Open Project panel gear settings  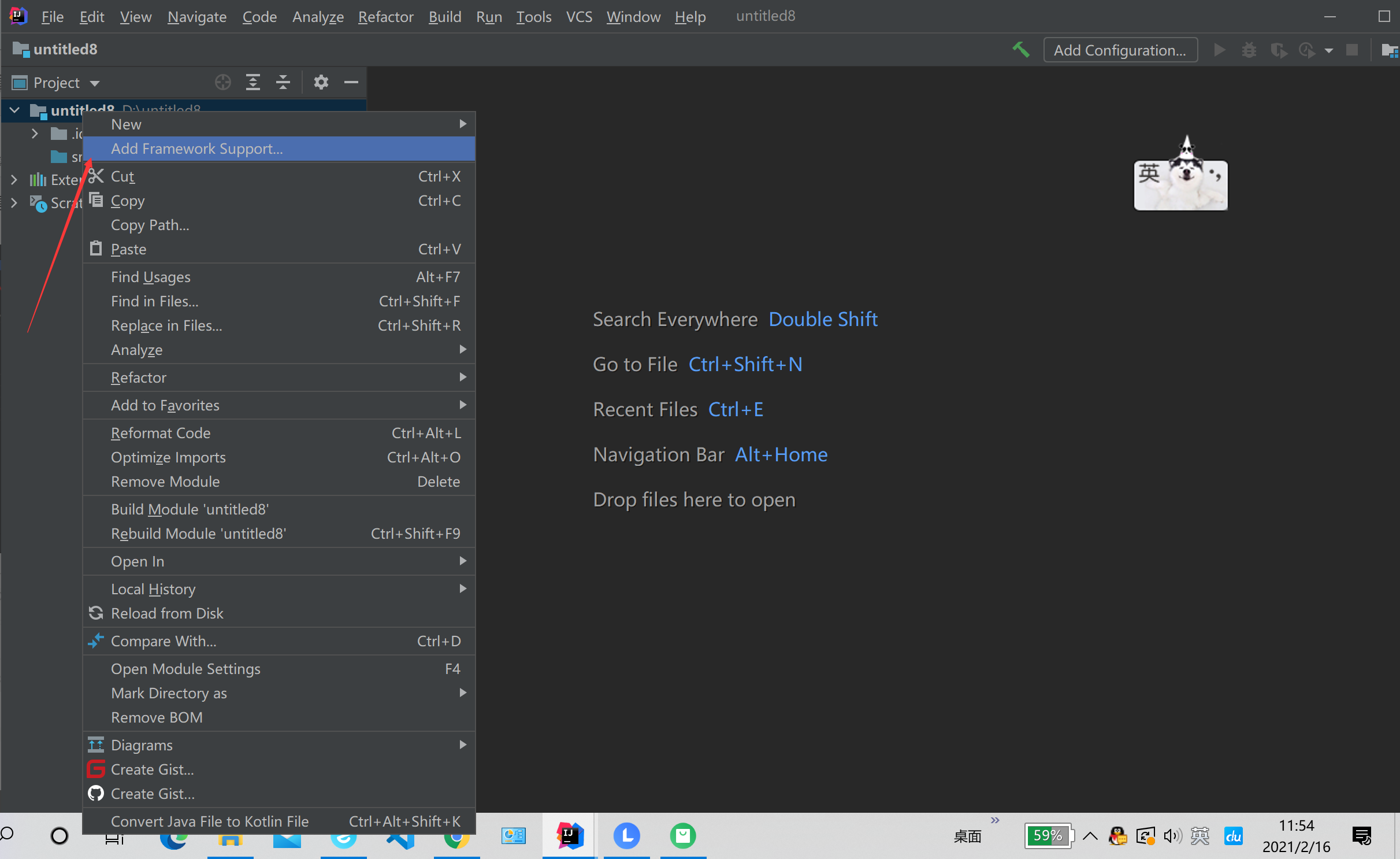click(x=321, y=83)
